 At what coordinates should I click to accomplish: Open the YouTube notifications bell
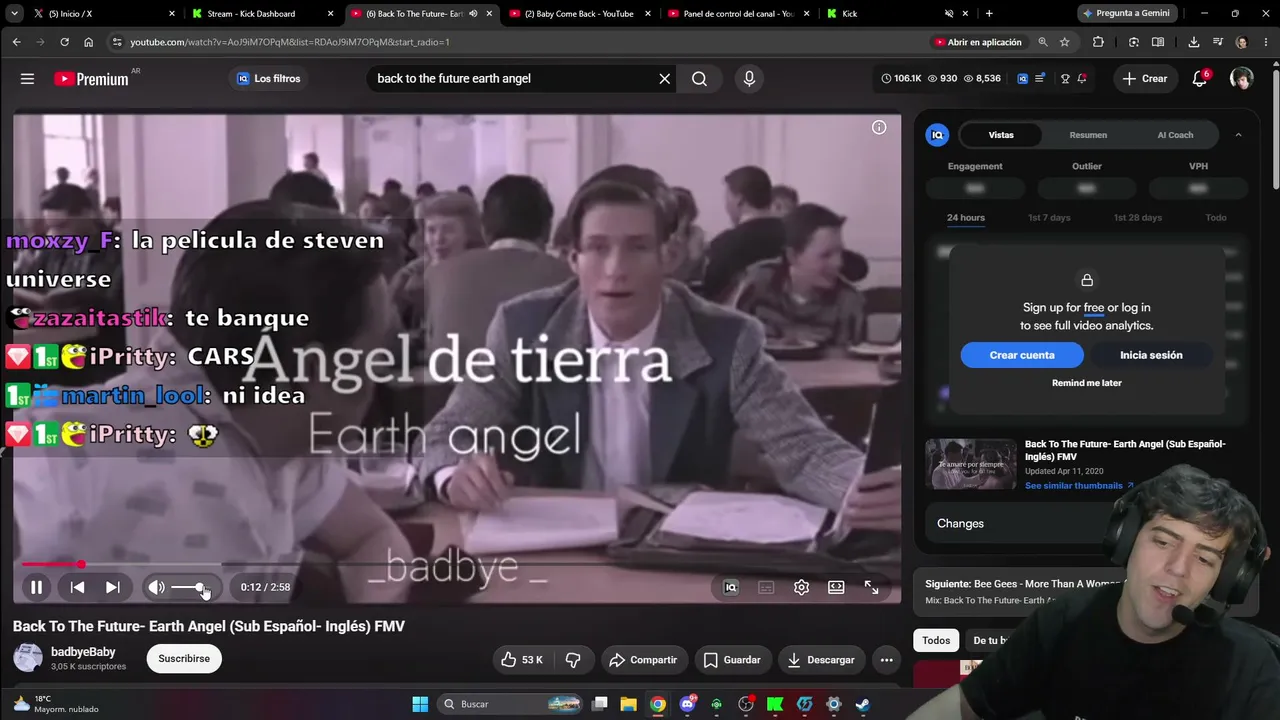click(1200, 79)
